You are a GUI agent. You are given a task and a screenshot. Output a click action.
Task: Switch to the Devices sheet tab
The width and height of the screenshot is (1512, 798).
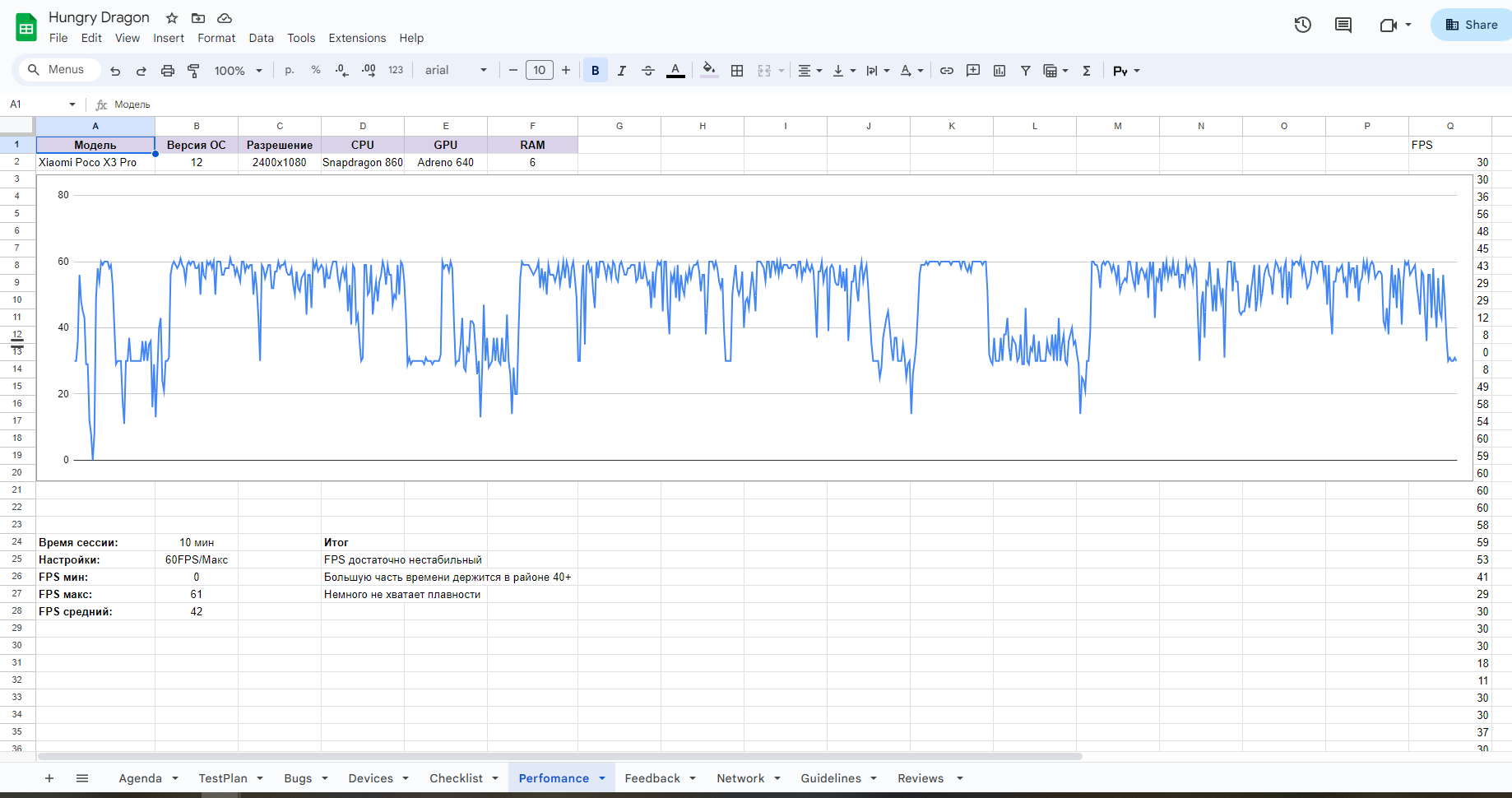(x=370, y=778)
